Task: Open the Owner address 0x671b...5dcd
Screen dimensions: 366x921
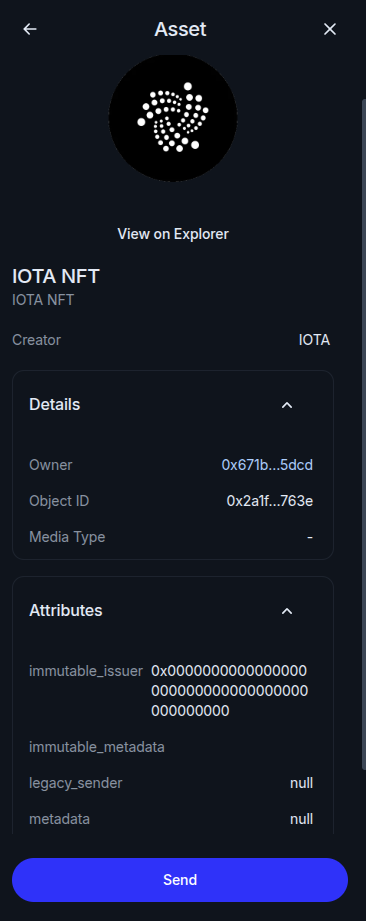Action: [x=267, y=465]
